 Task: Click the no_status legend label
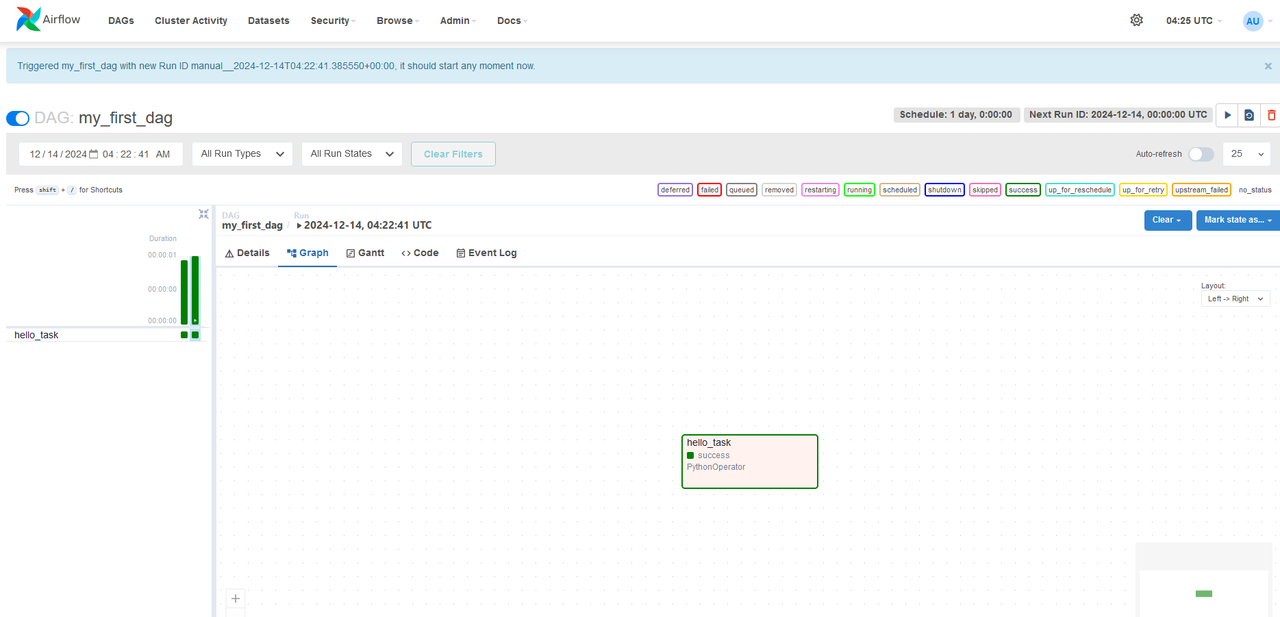[x=1255, y=190]
